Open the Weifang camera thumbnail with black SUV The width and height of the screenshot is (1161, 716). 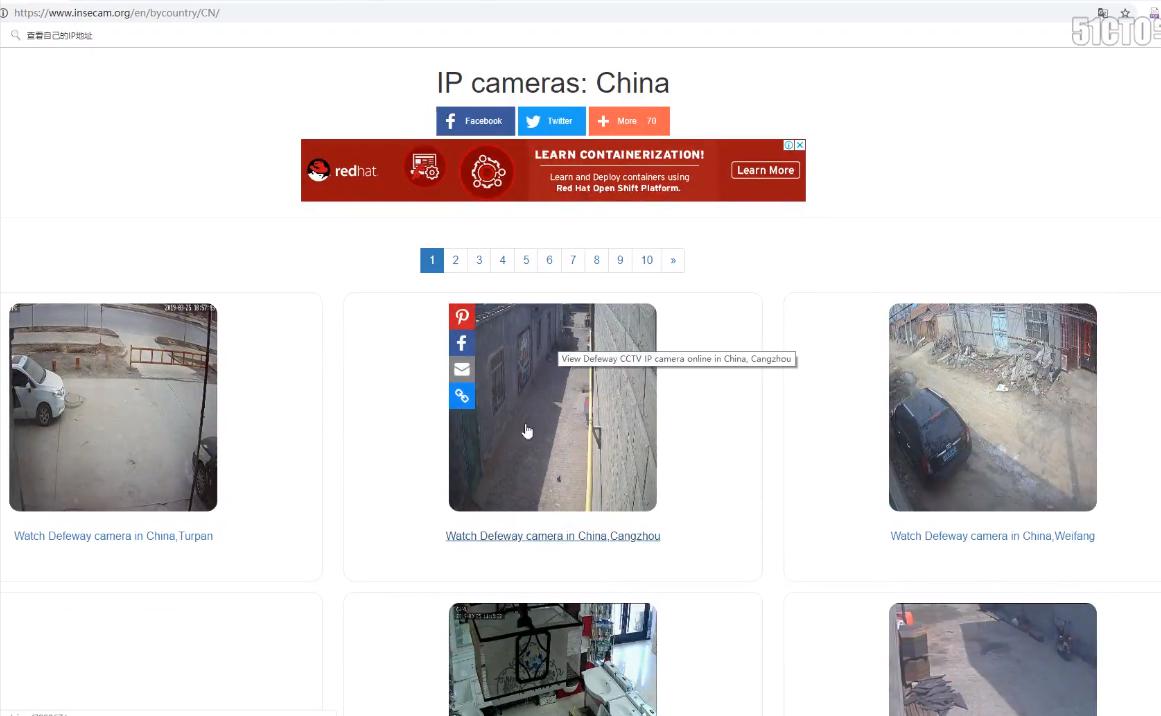(993, 407)
